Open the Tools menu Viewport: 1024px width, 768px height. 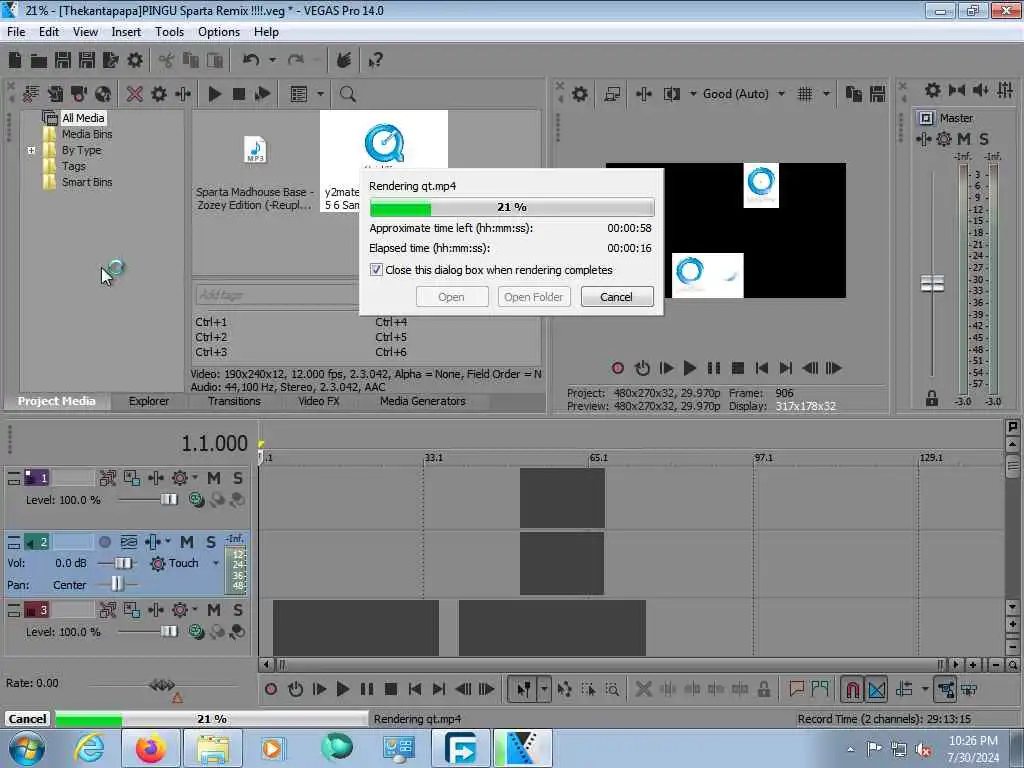pyautogui.click(x=169, y=32)
